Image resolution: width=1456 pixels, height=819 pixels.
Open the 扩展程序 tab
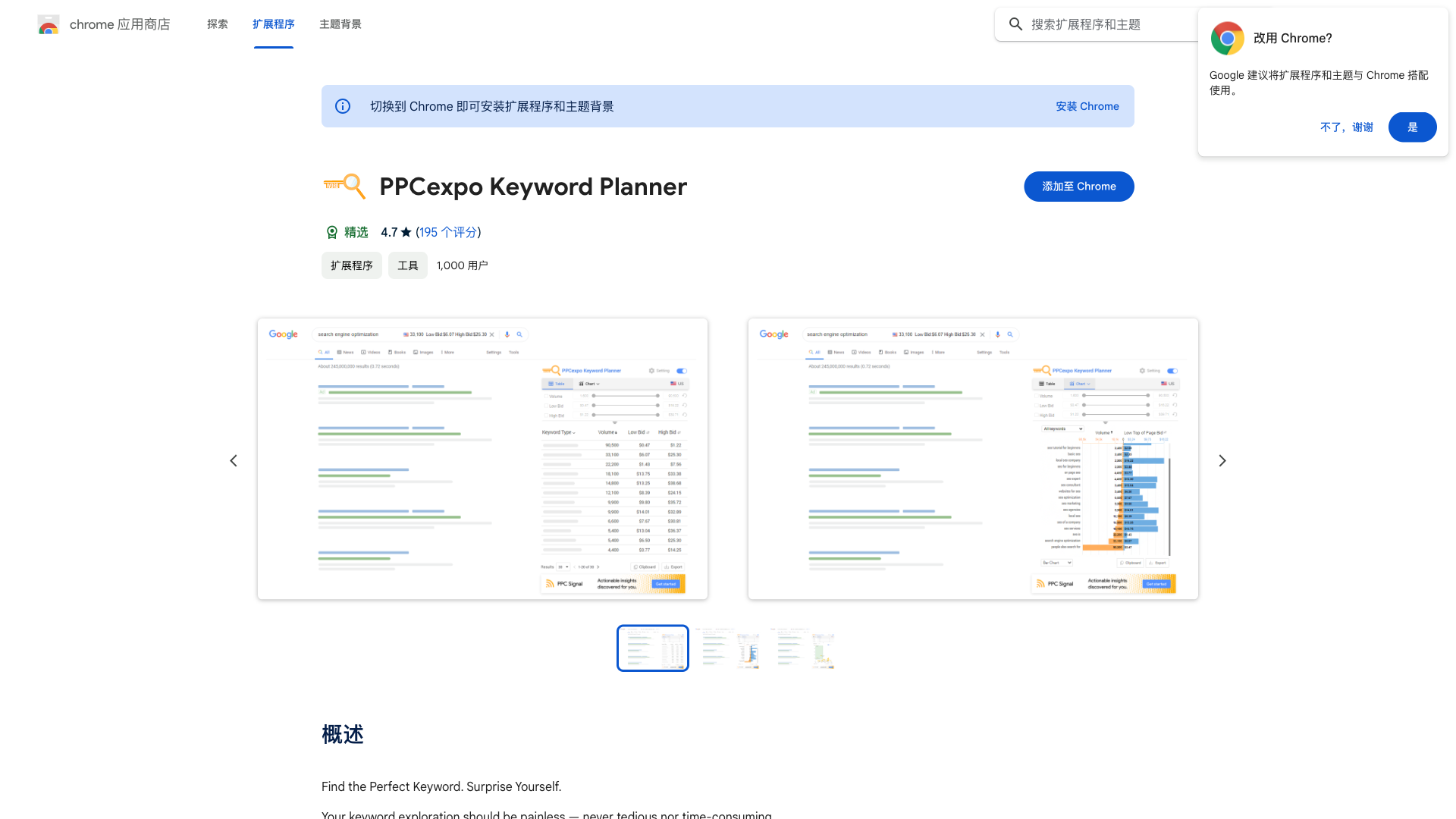pos(274,24)
